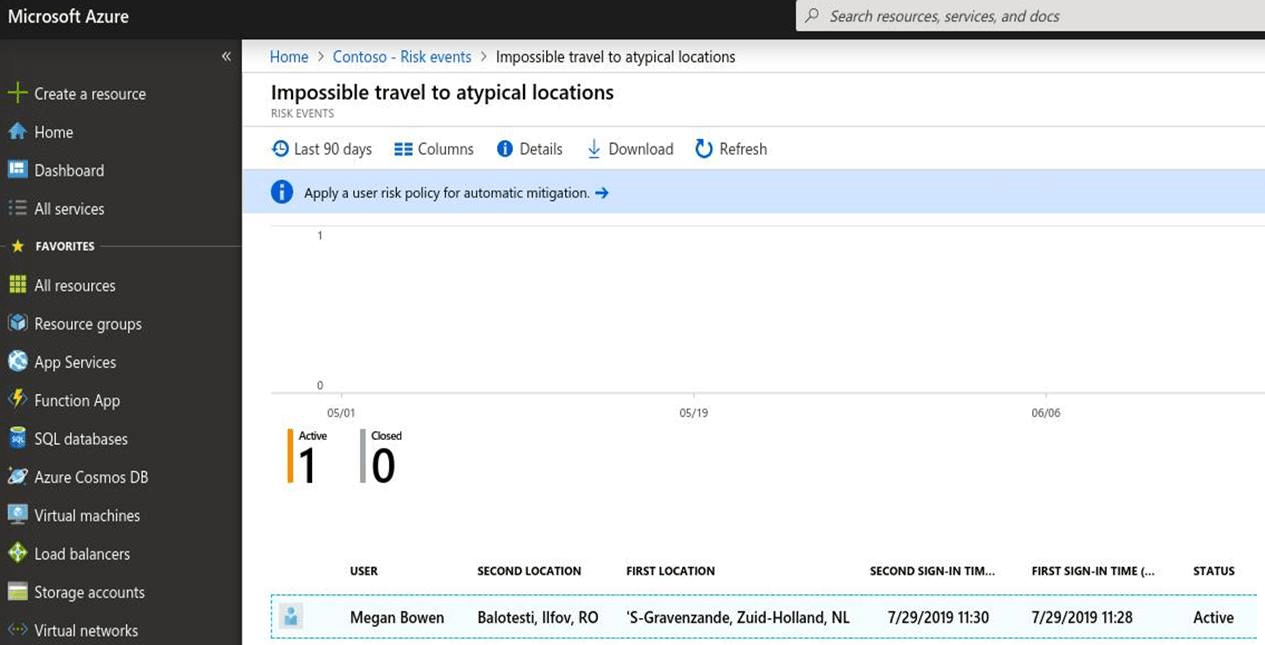Screen dimensions: 1265x645
Task: Click Contoso - Risk events breadcrumb
Action: [x=402, y=57]
